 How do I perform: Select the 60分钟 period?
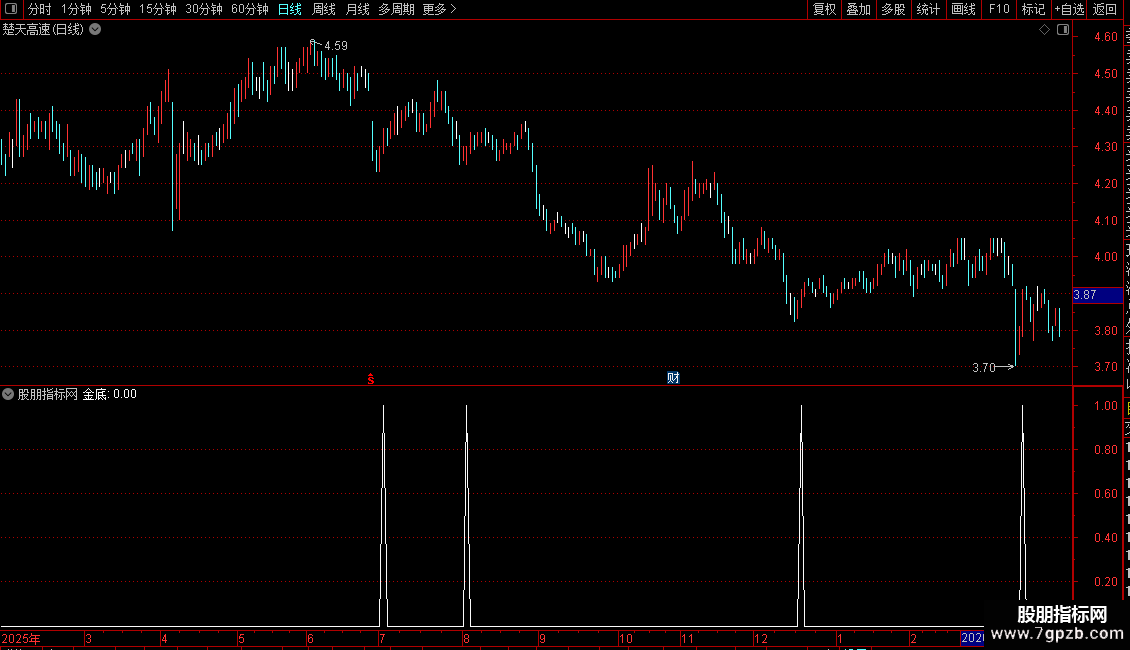click(x=250, y=9)
